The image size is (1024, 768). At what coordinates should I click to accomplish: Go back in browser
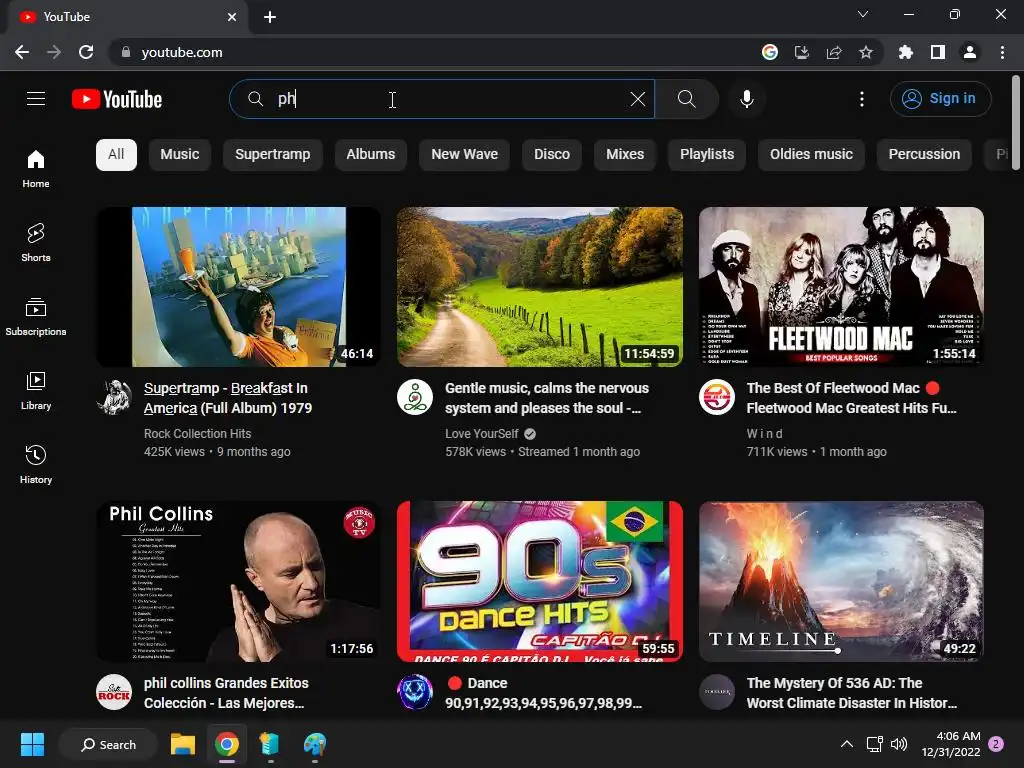pyautogui.click(x=22, y=52)
